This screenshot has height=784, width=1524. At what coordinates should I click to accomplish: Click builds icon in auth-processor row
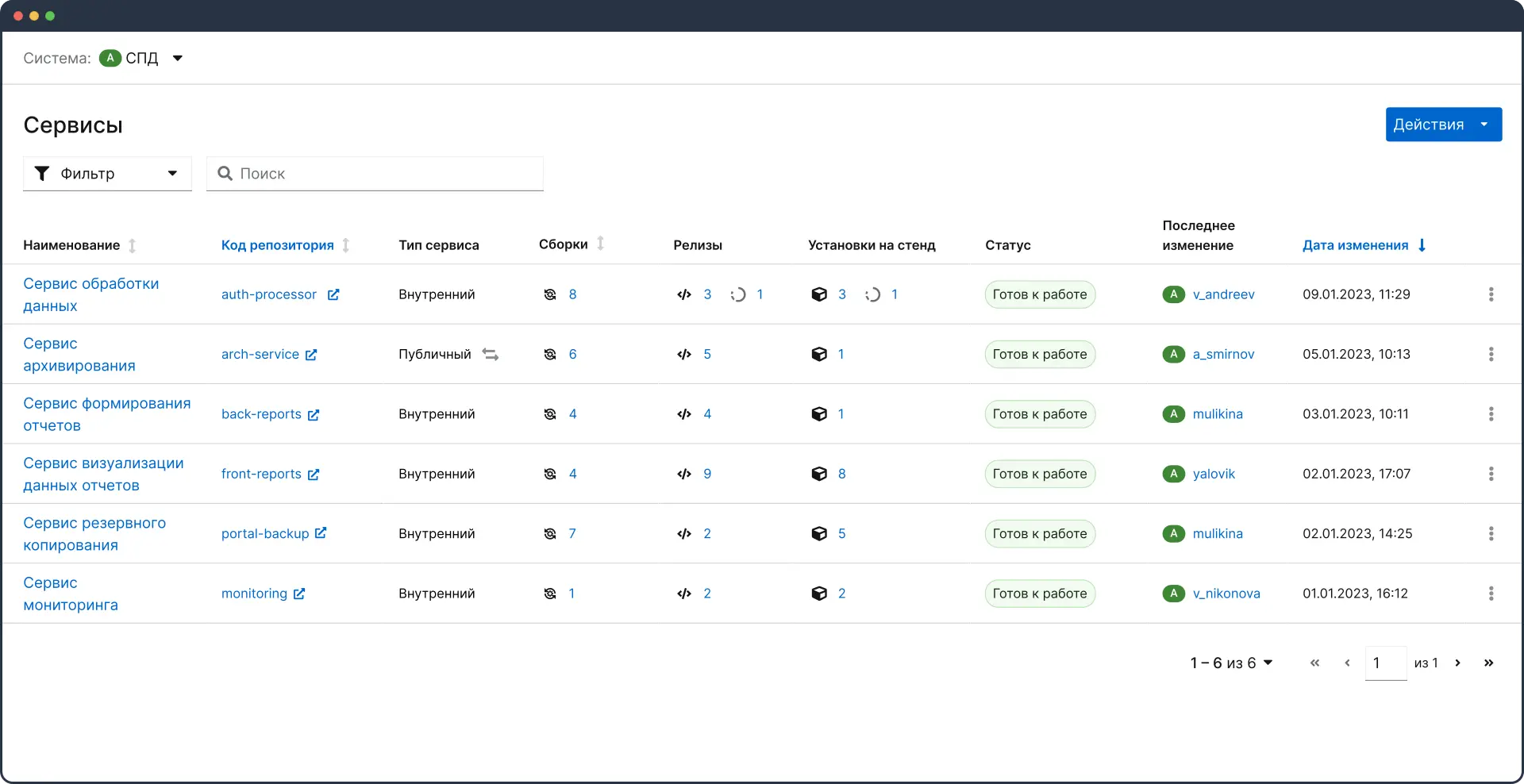[x=550, y=294]
